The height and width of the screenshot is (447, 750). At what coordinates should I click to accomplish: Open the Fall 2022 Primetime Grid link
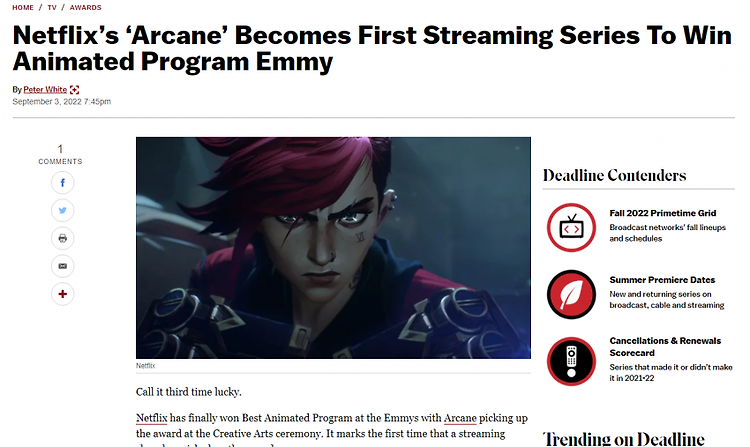pyautogui.click(x=662, y=213)
